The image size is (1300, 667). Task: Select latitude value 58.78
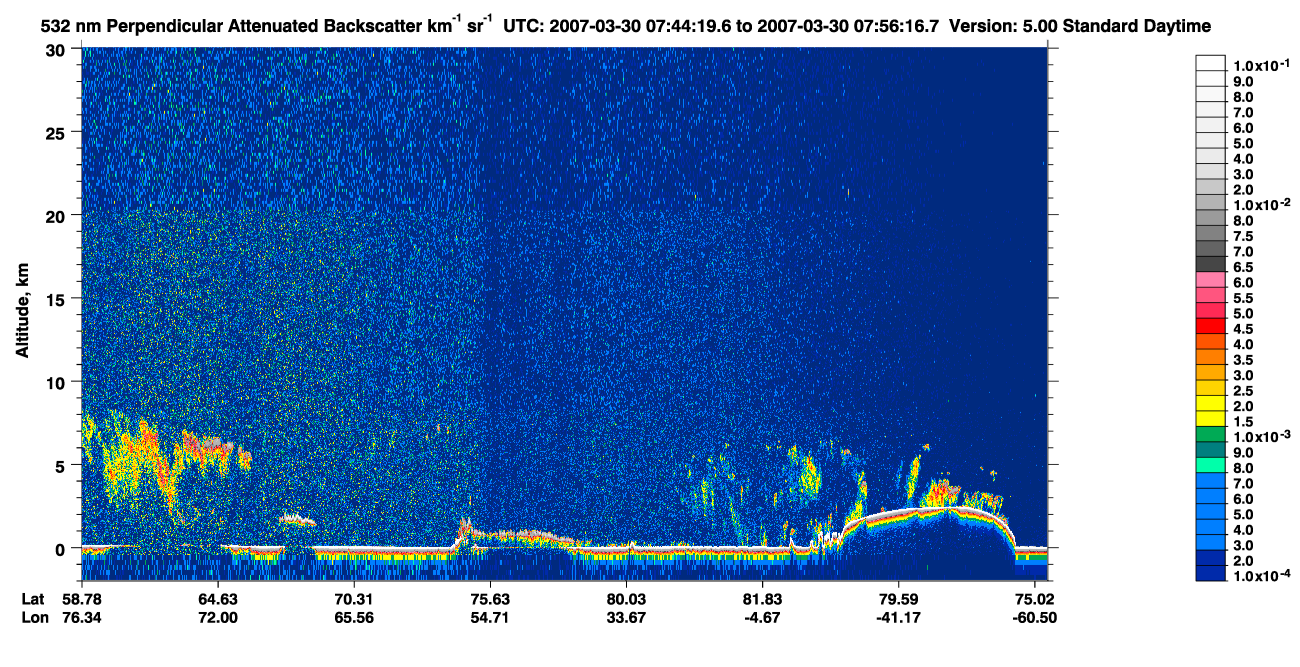point(81,599)
